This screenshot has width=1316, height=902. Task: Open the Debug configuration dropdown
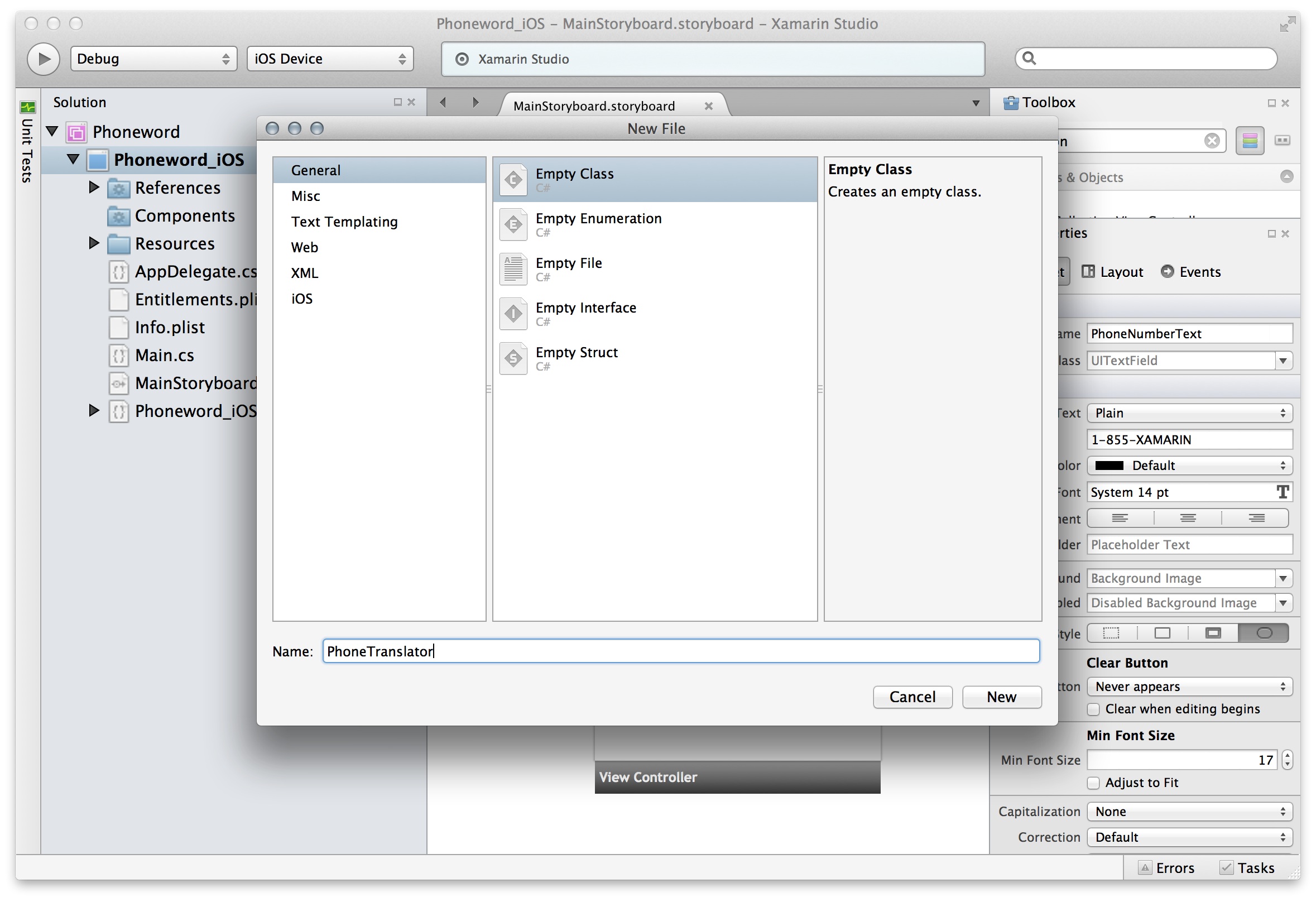(x=153, y=59)
